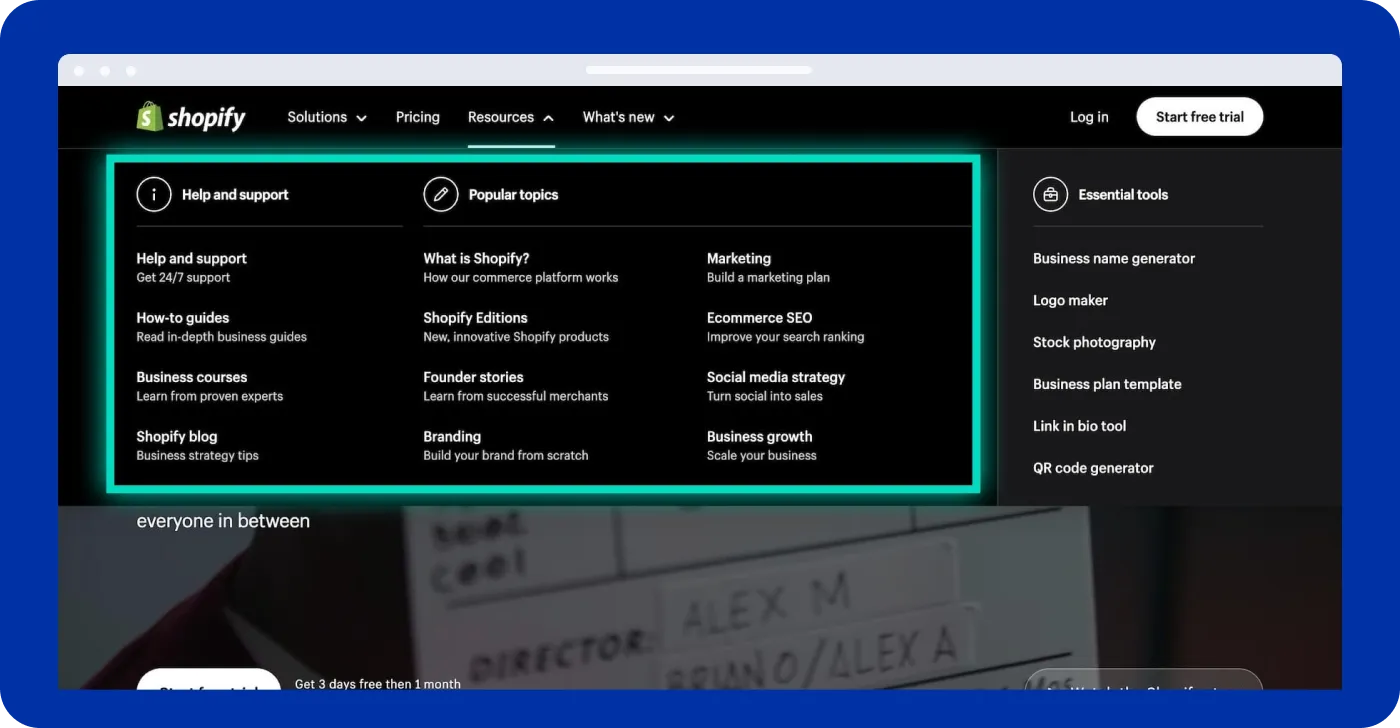The width and height of the screenshot is (1400, 728).
Task: Select What is Shopify? topic
Action: click(x=476, y=258)
